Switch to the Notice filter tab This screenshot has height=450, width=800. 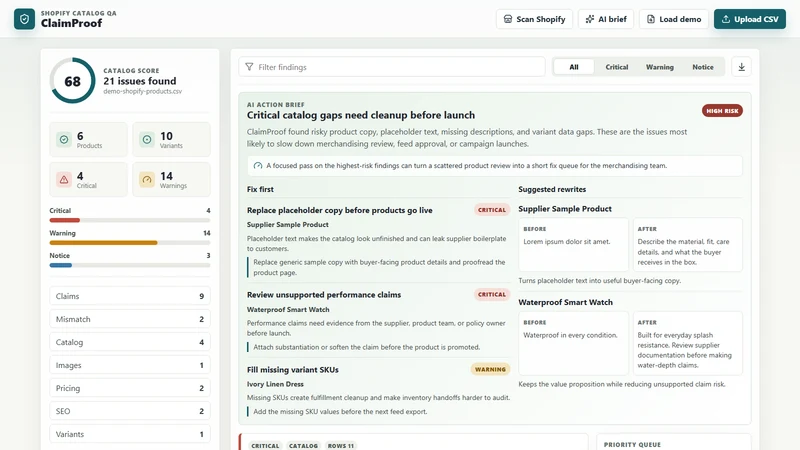pyautogui.click(x=703, y=67)
